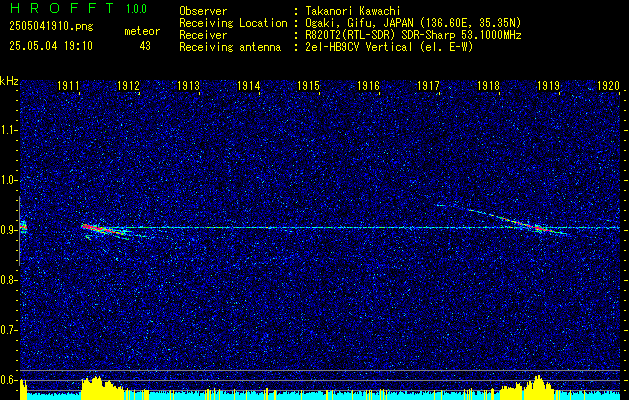Click the file name 2505041910.png
Image resolution: width=629 pixels, height=400 pixels.
pos(51,27)
